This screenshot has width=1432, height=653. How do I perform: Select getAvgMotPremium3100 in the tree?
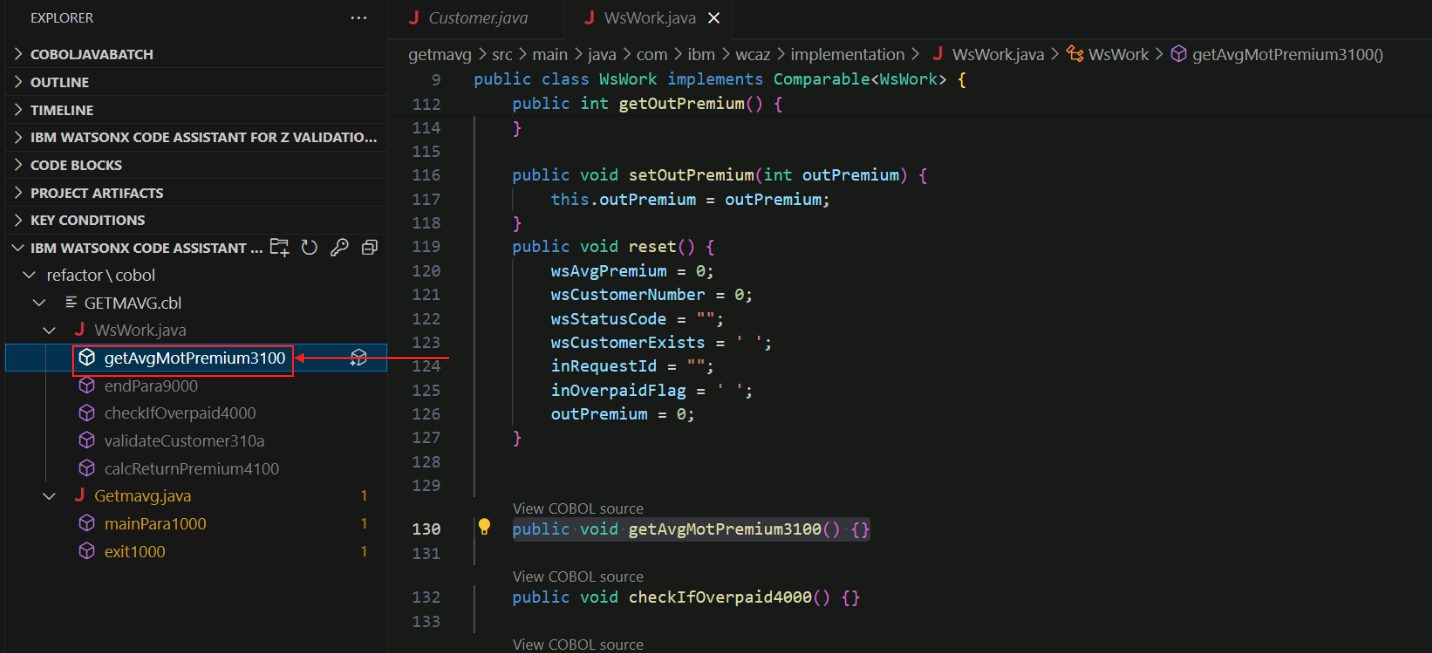(x=195, y=358)
